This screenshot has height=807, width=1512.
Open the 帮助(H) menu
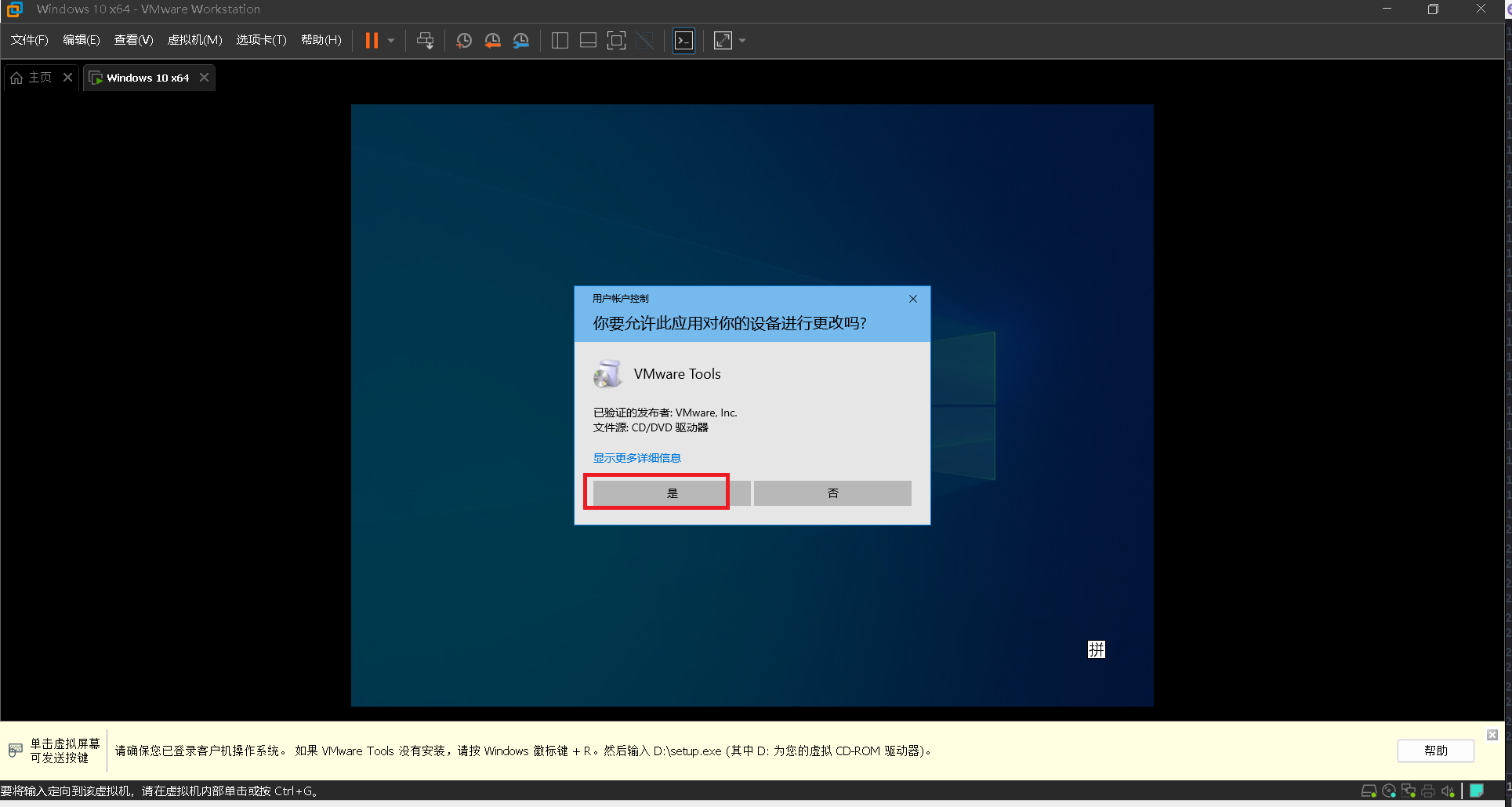pyautogui.click(x=321, y=40)
